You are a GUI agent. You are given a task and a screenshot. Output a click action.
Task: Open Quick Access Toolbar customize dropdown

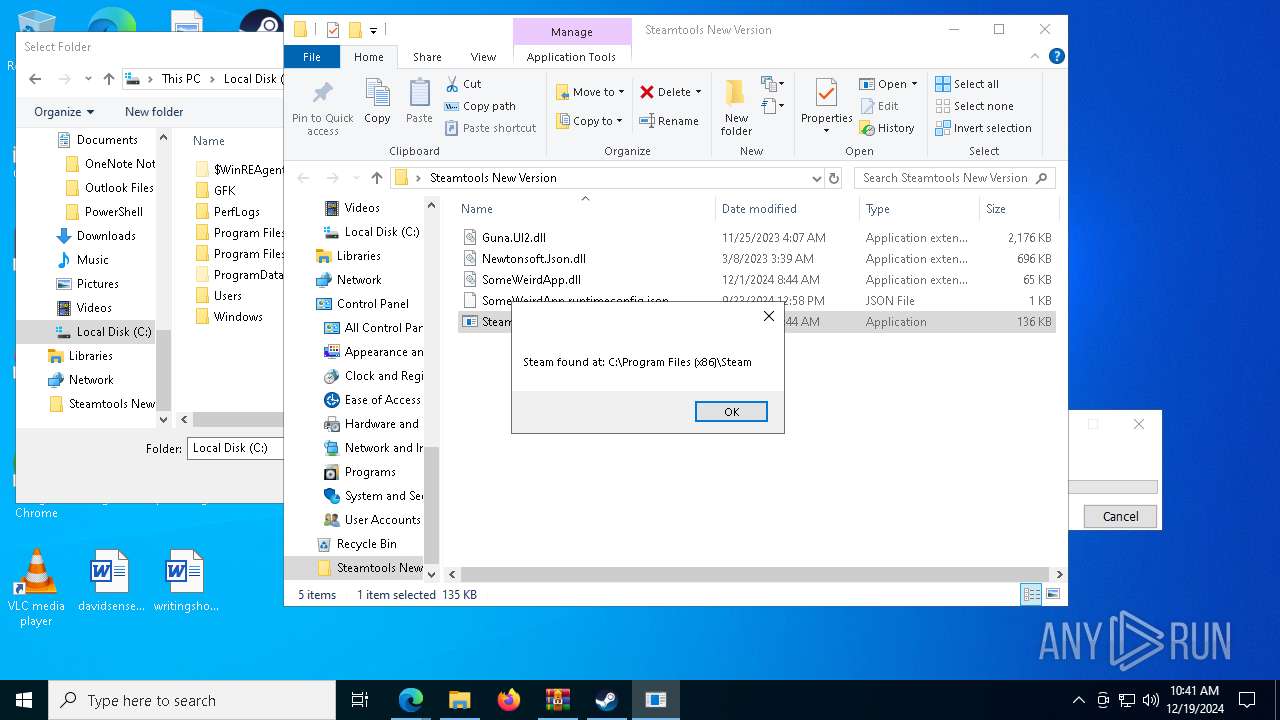pos(374,30)
